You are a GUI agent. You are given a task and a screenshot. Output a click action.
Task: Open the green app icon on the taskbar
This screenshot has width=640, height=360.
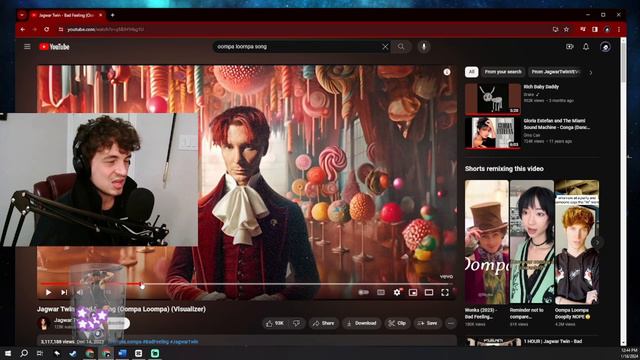click(155, 353)
